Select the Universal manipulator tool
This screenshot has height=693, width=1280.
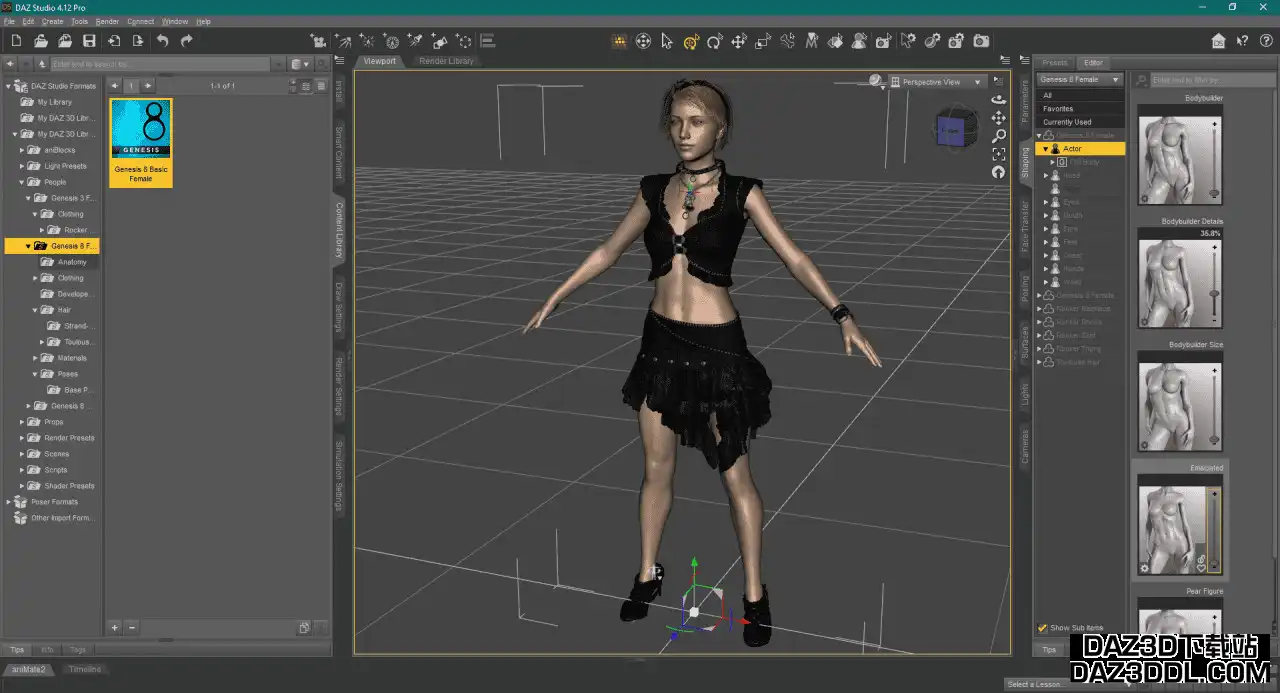[691, 41]
